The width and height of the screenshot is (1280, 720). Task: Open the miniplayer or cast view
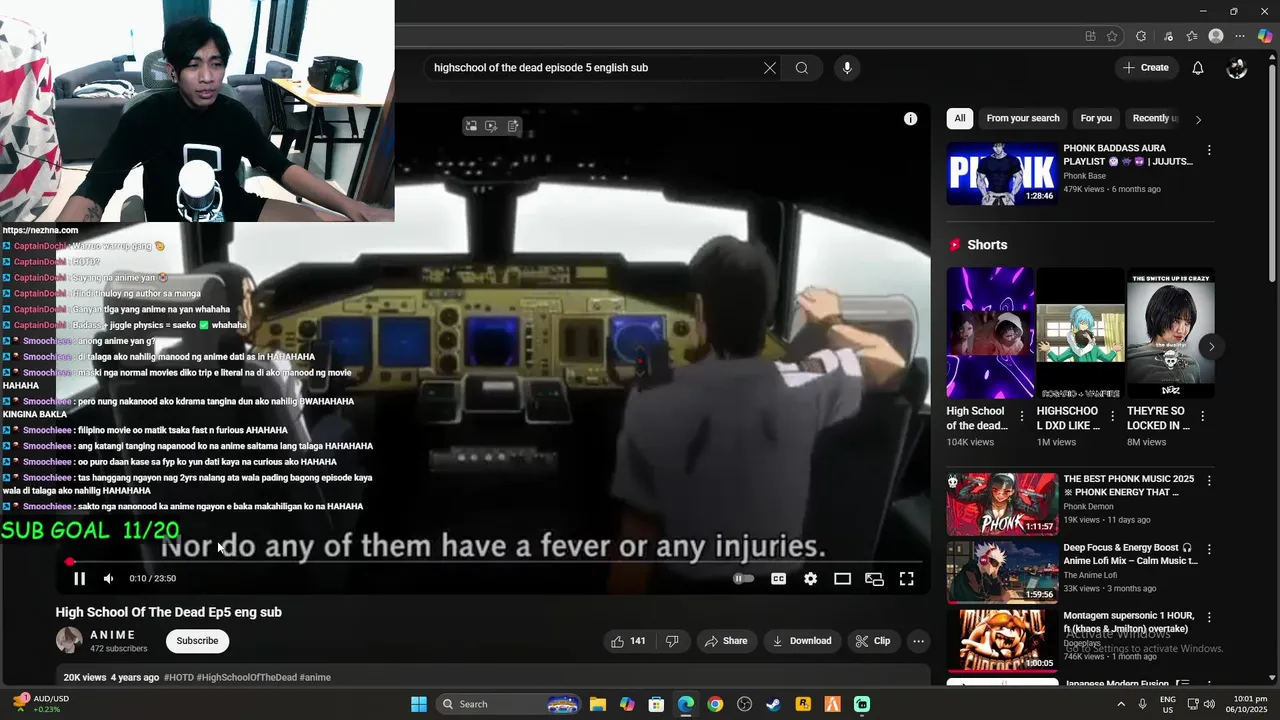coord(874,578)
